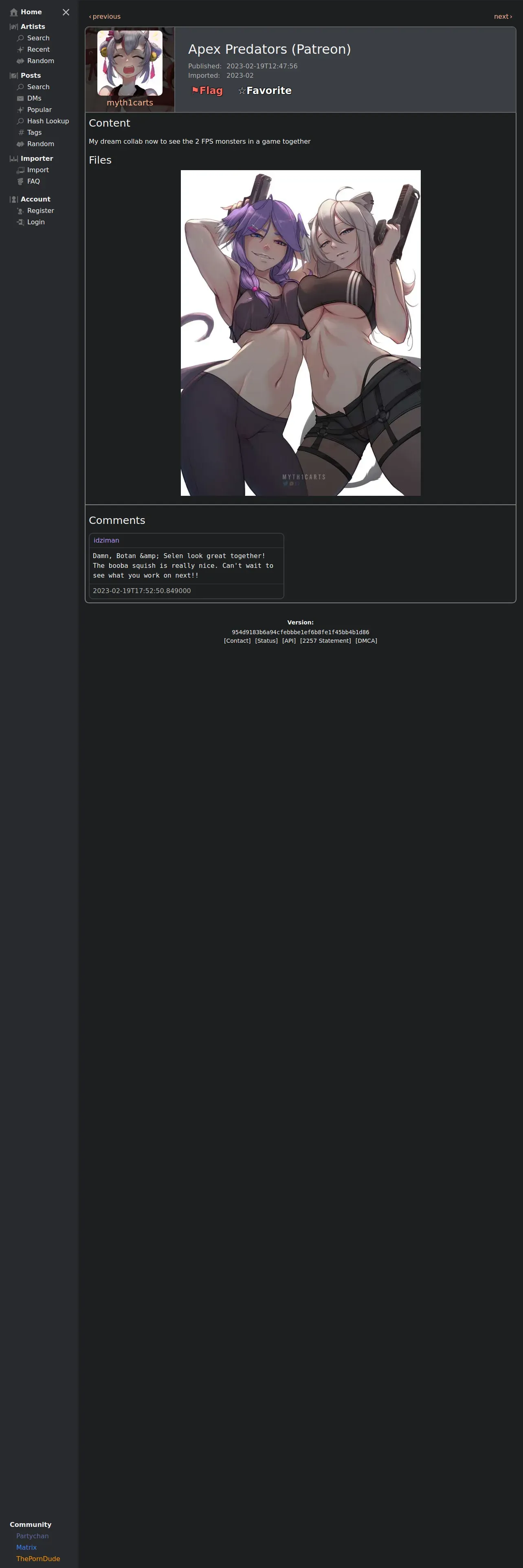Open myth1carts artist profile link
Screen dimensions: 523x1568
(x=130, y=103)
